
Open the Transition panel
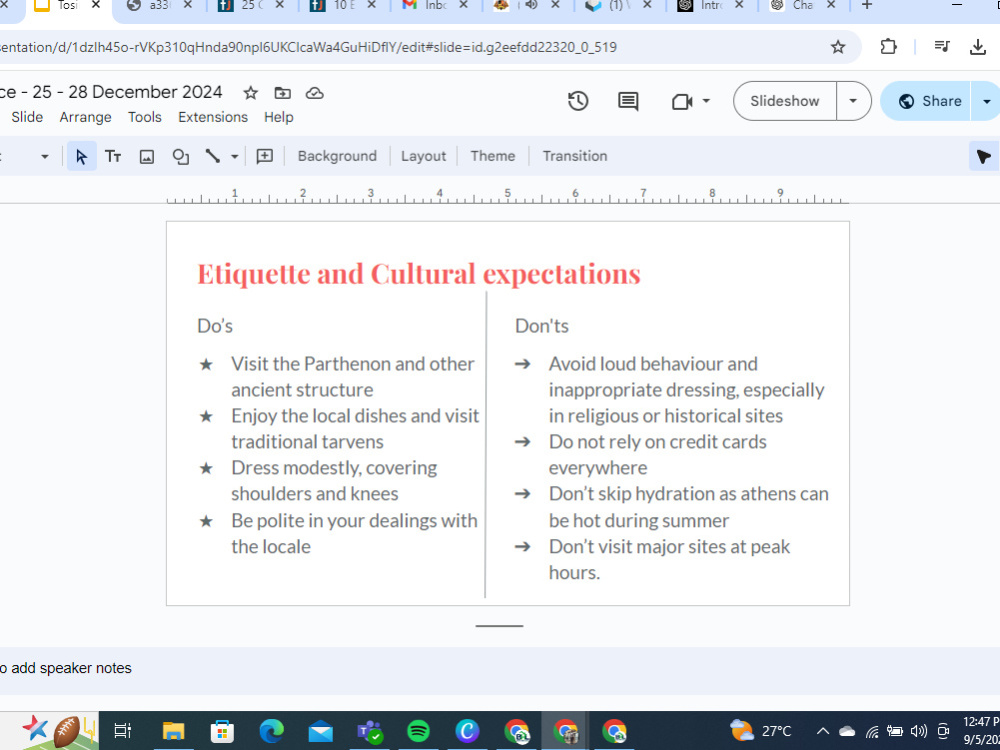coord(575,156)
